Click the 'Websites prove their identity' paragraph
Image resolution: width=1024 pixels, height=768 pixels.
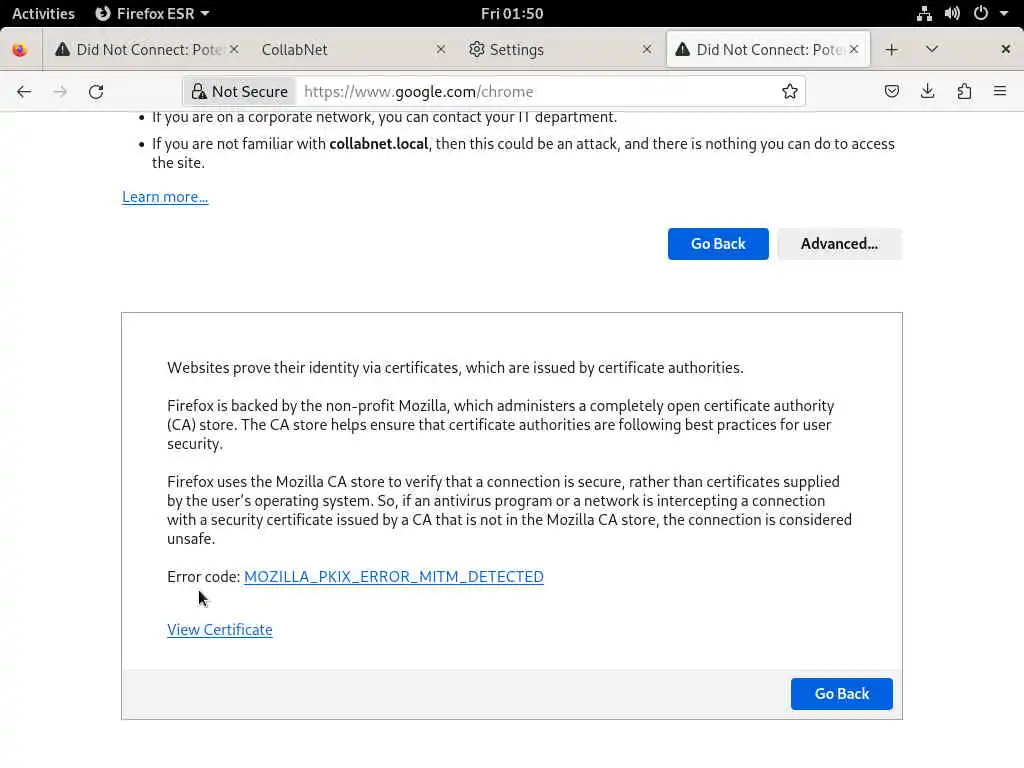[455, 368]
